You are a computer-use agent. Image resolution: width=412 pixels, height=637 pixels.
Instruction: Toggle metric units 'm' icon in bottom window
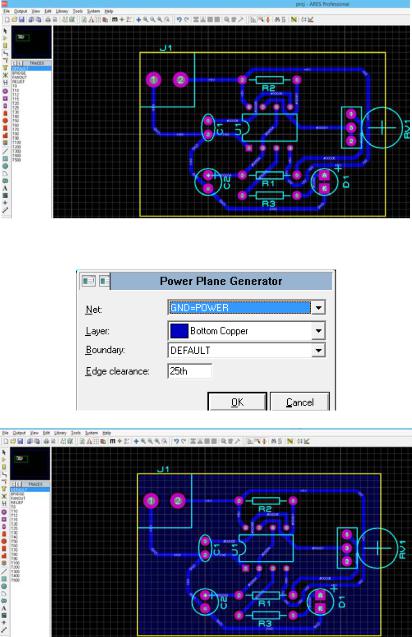click(x=113, y=441)
